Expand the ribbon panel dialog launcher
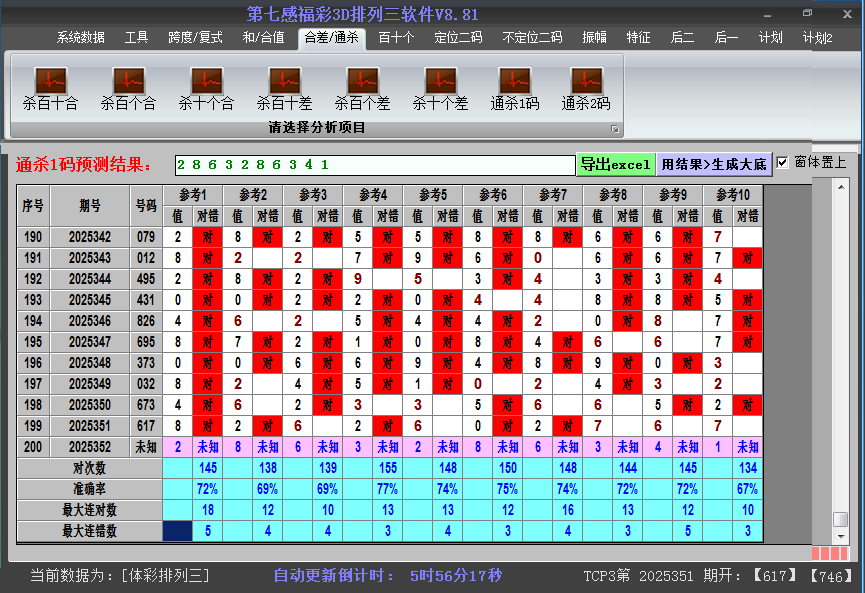865x593 pixels. (615, 129)
